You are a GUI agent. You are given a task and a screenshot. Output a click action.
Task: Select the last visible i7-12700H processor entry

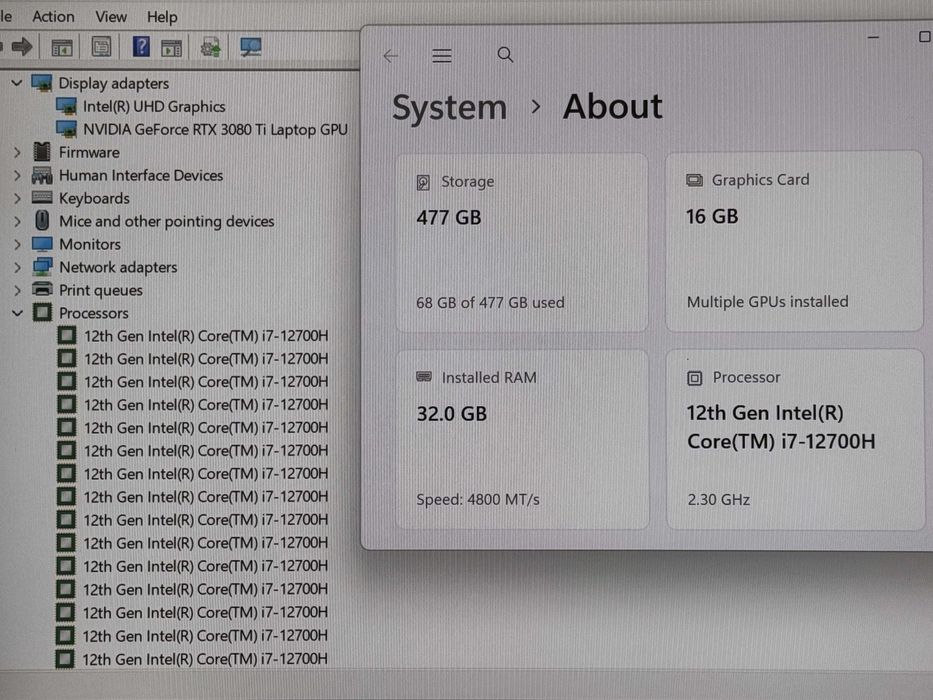(x=205, y=659)
